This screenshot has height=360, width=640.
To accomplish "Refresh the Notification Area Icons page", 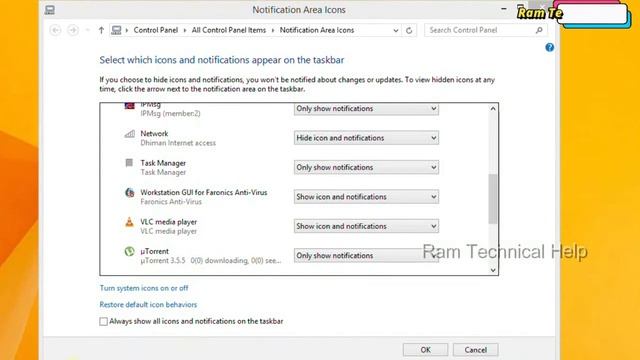I will [409, 30].
